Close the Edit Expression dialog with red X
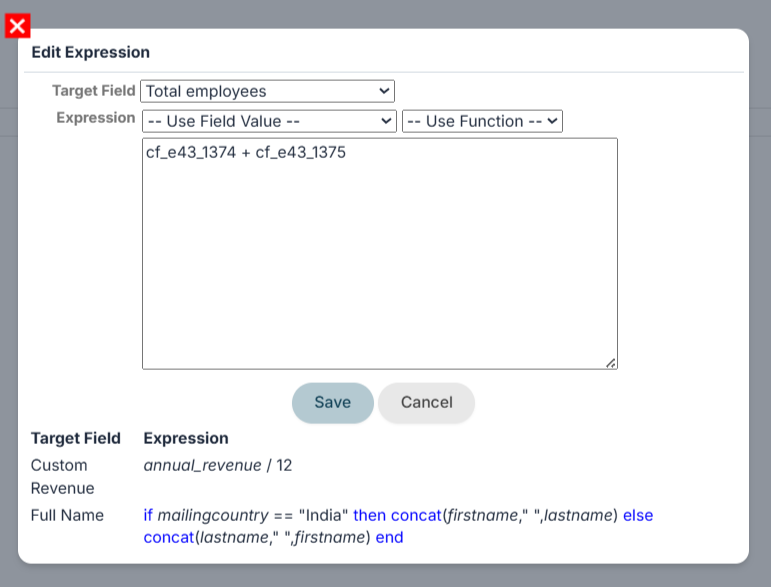This screenshot has width=771, height=587. pos(17,26)
